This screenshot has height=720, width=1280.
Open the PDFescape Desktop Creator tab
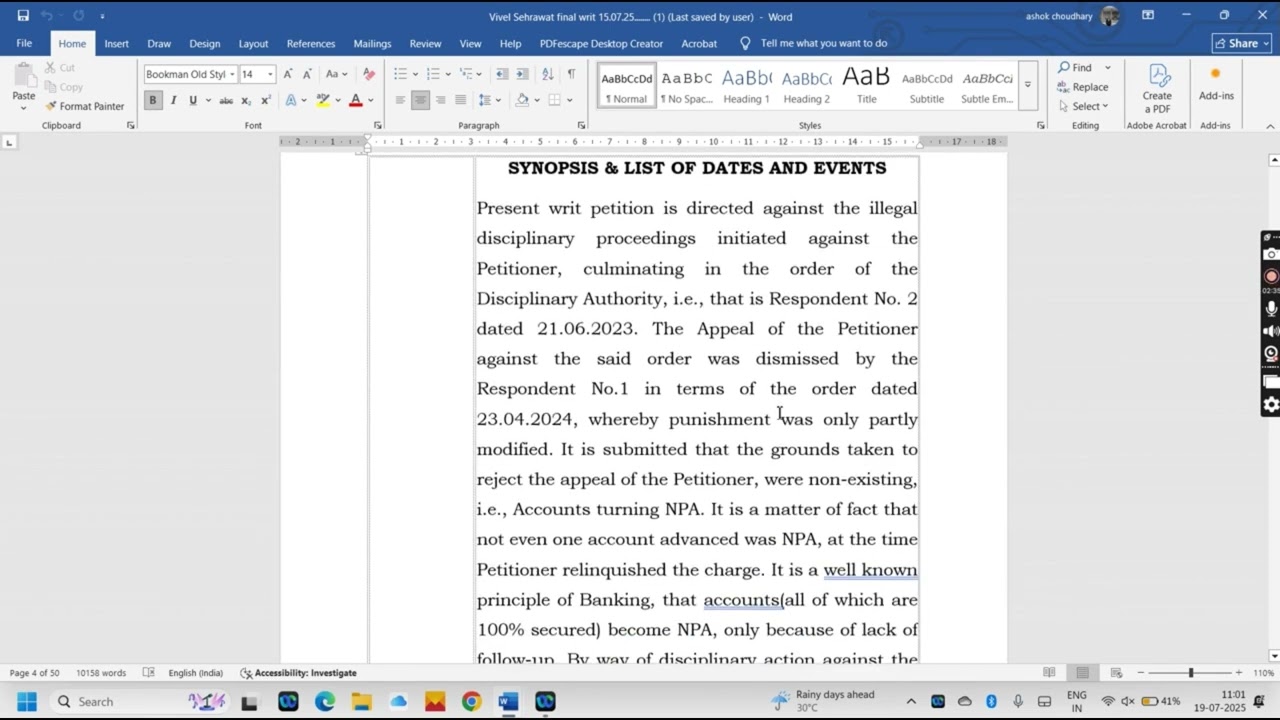click(601, 43)
